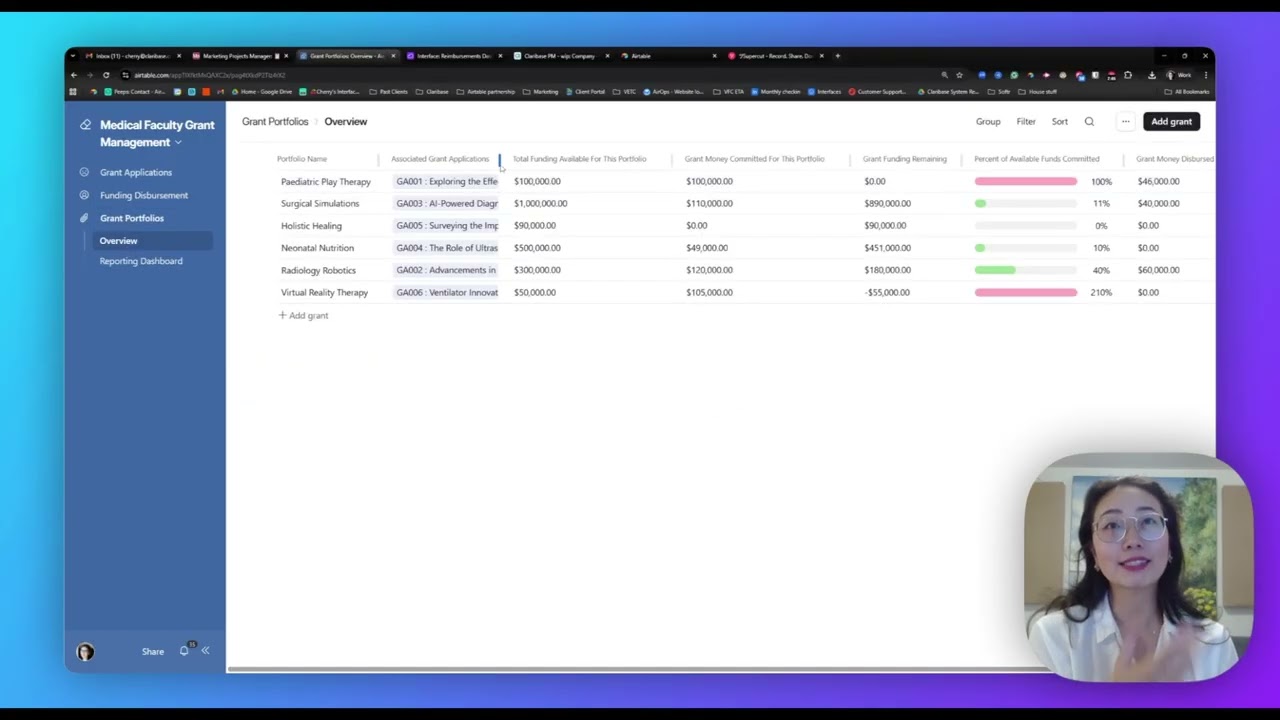Viewport: 1280px width, 720px height.
Task: Click the GA005 linked application chip
Action: point(446,226)
